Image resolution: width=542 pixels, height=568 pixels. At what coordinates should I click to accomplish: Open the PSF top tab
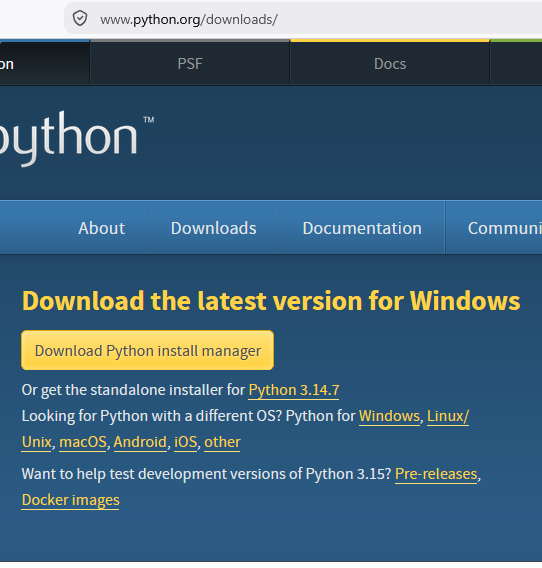[x=190, y=64]
